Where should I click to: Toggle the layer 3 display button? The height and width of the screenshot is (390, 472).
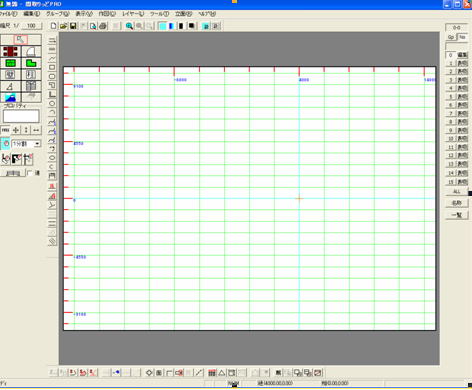462,80
